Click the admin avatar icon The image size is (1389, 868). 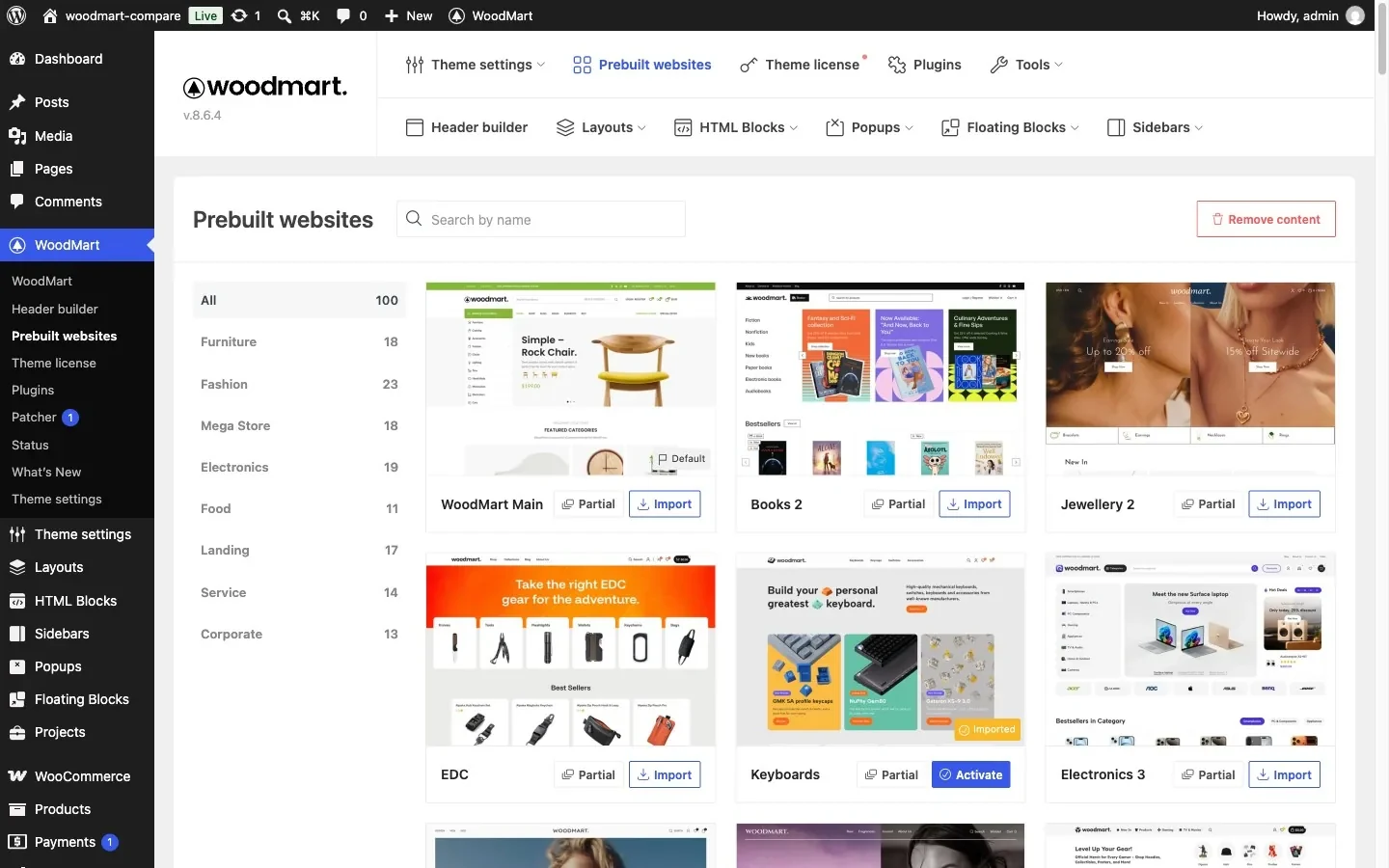point(1355,15)
